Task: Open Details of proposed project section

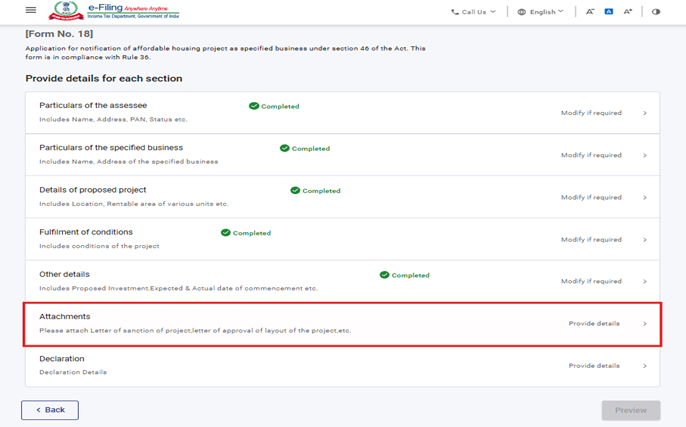Action: pos(93,190)
